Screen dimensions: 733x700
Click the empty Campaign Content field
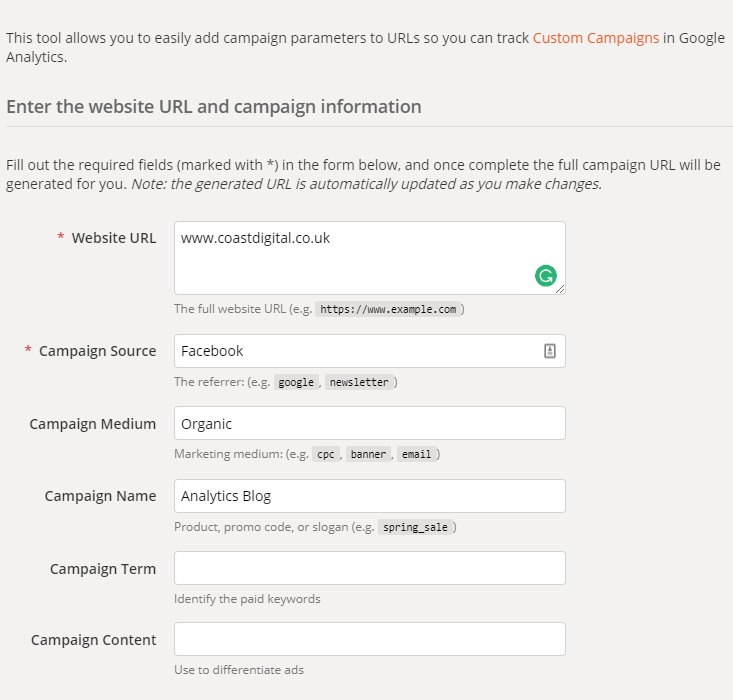pos(370,639)
